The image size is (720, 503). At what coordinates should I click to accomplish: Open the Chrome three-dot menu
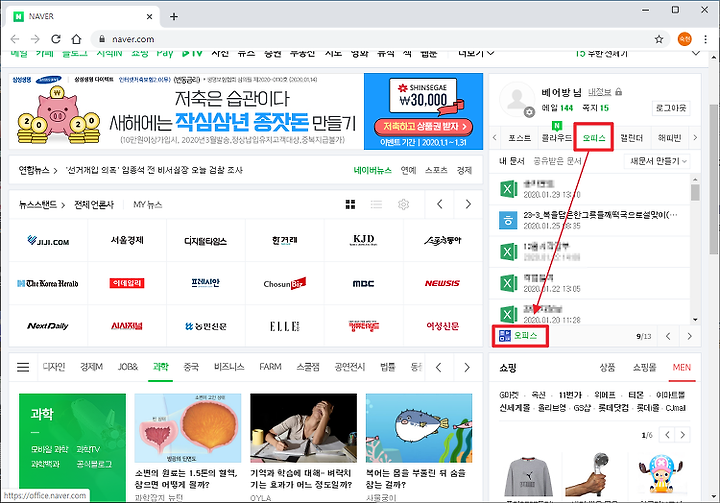pos(705,39)
